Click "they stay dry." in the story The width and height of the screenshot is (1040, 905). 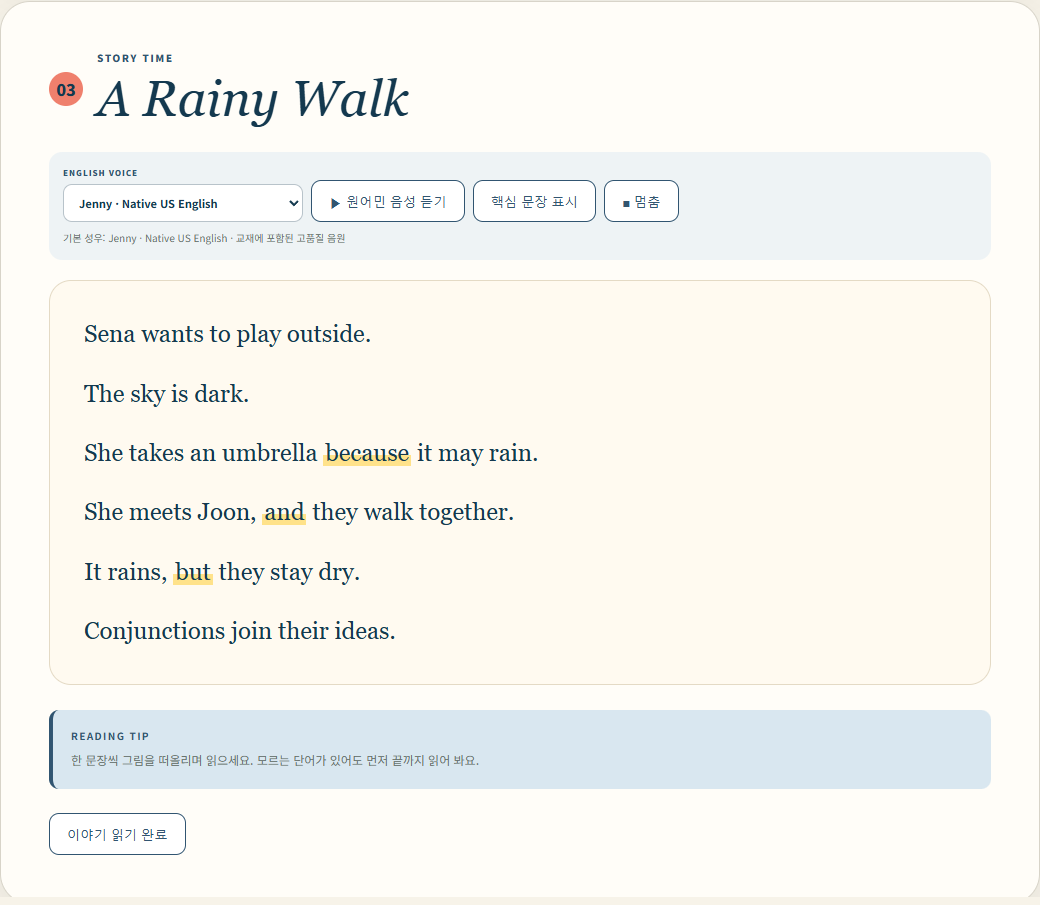(x=289, y=572)
